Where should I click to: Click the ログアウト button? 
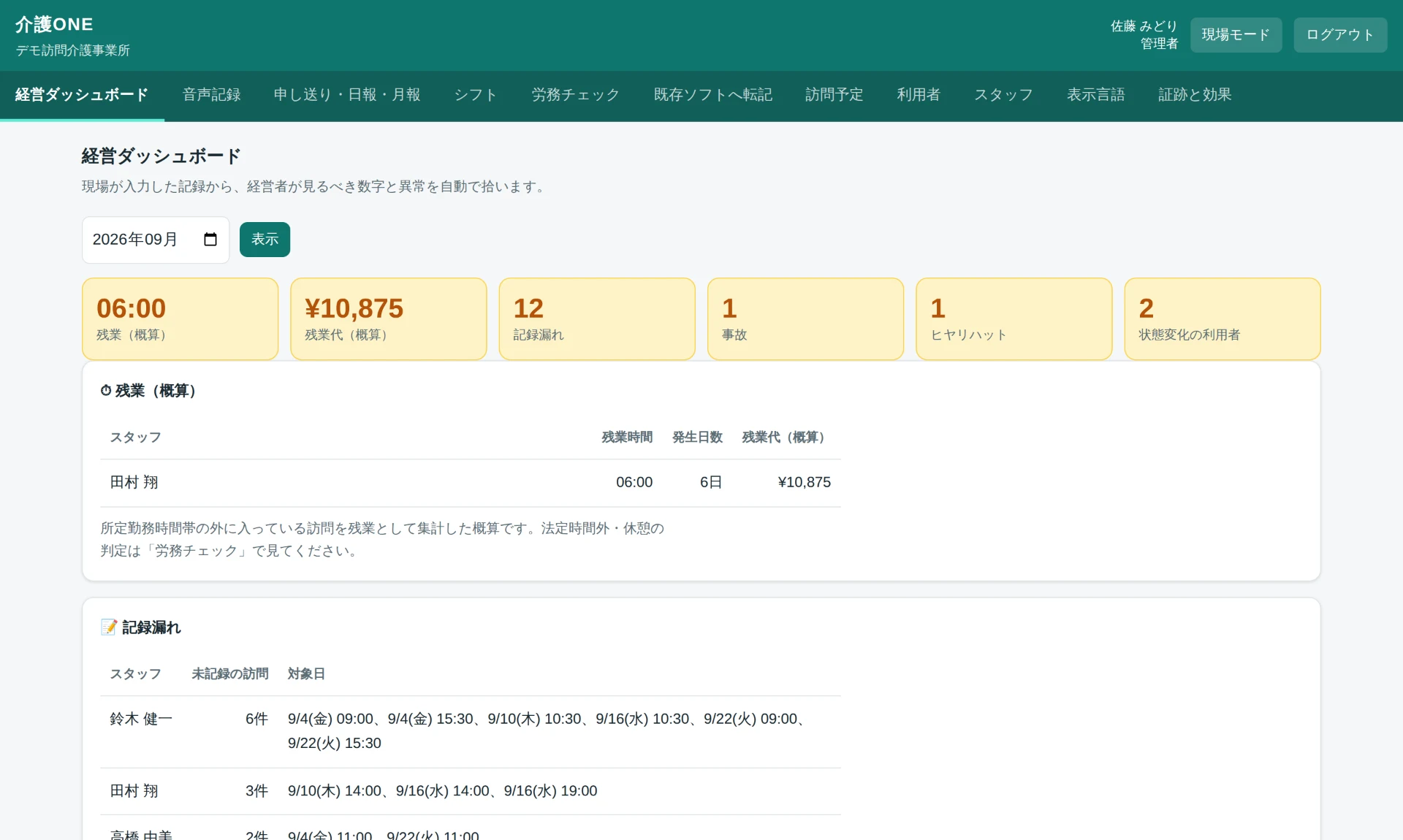pos(1340,35)
